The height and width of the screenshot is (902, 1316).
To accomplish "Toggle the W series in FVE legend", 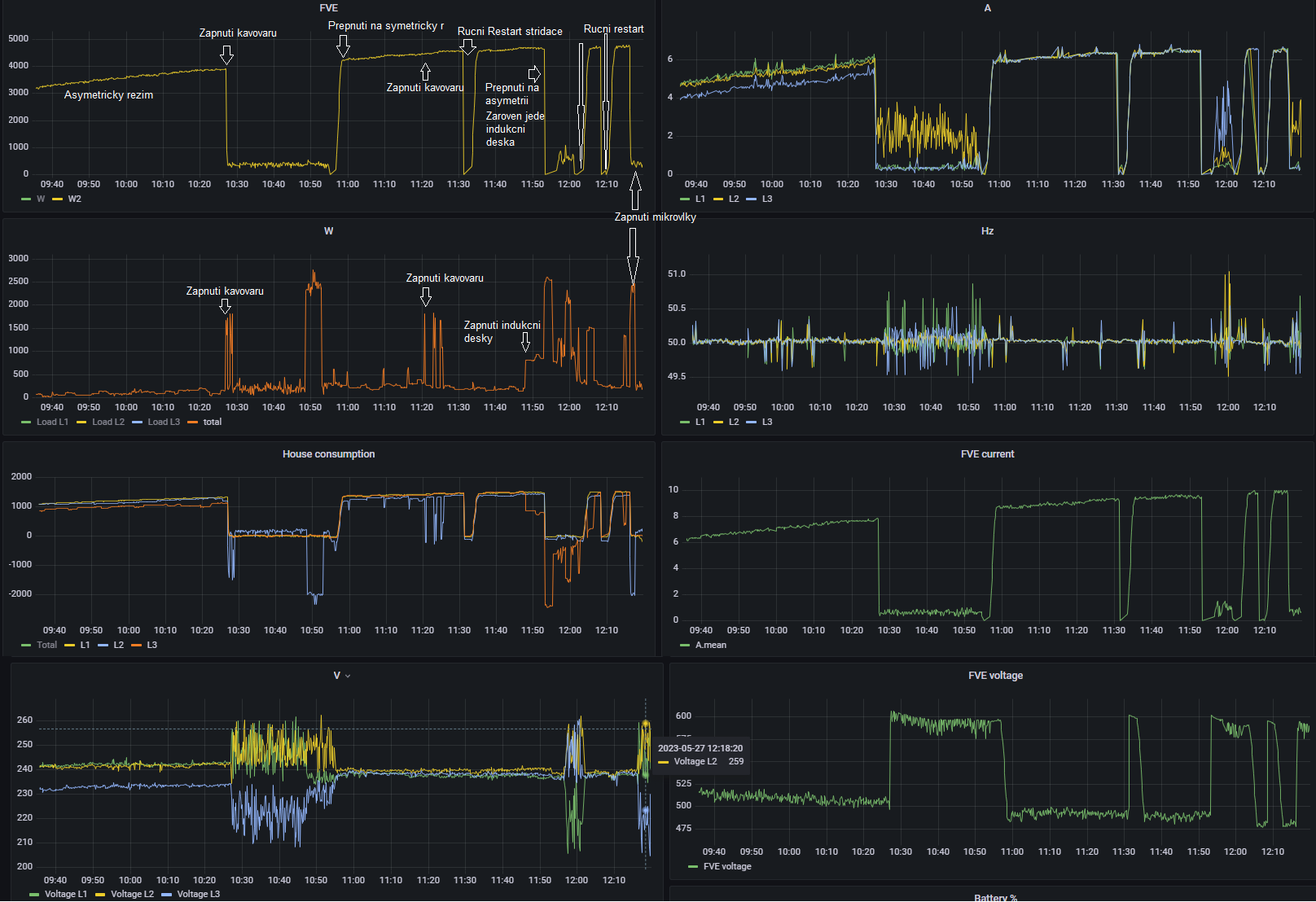I will pyautogui.click(x=41, y=199).
